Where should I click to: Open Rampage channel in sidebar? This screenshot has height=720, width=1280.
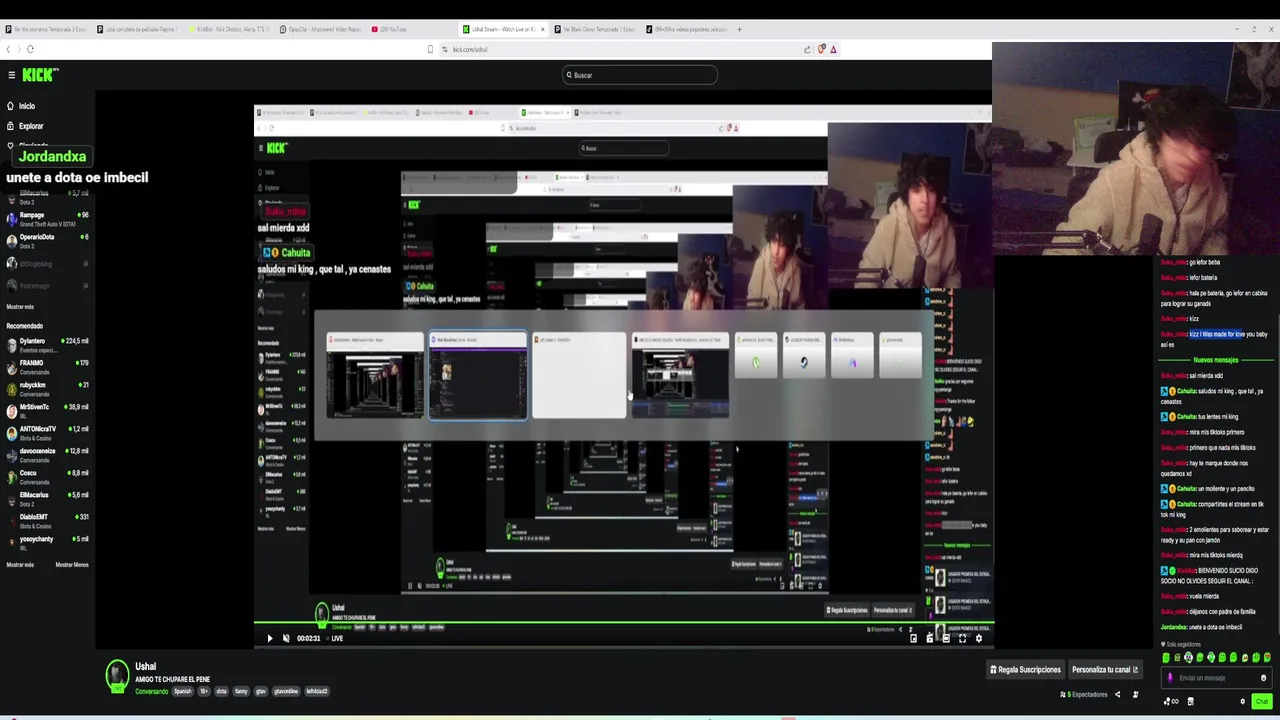point(47,218)
